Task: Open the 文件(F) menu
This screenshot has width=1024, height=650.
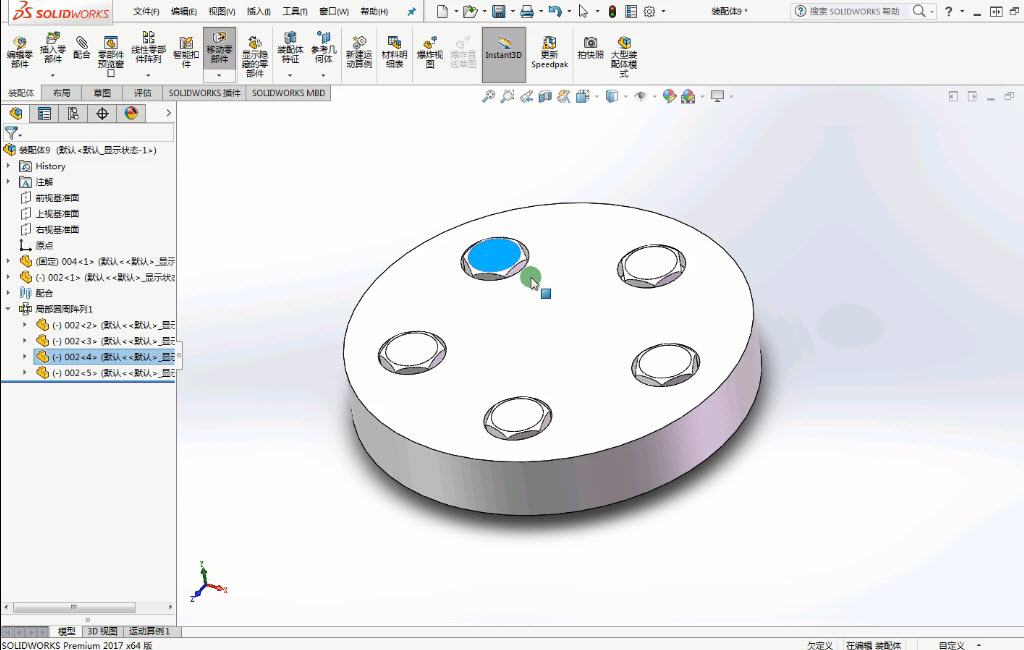Action: (146, 11)
